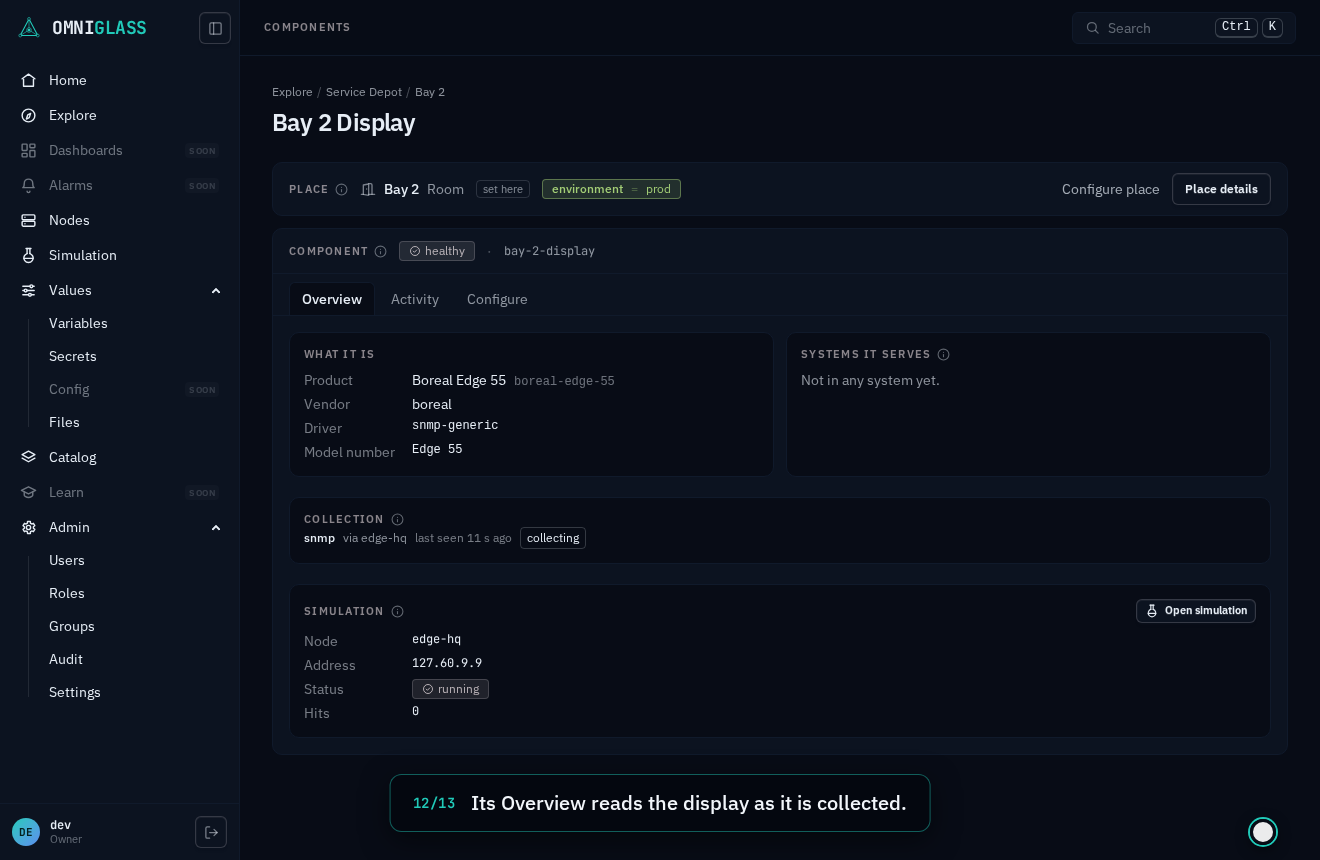The image size is (1320, 860).
Task: Click the info icon next to COMPONENT
Action: click(380, 251)
